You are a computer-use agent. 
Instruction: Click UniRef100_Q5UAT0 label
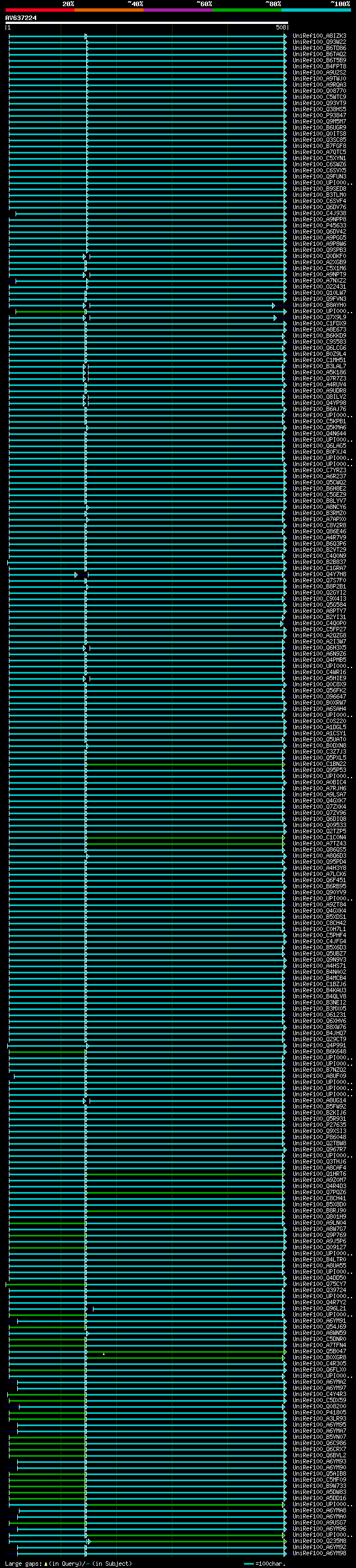click(x=319, y=739)
